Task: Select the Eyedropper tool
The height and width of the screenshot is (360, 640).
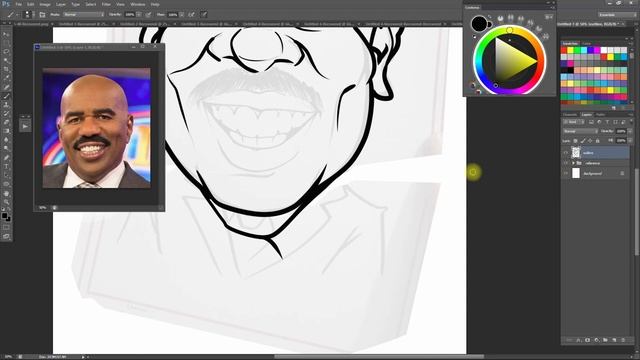Action: click(x=6, y=78)
